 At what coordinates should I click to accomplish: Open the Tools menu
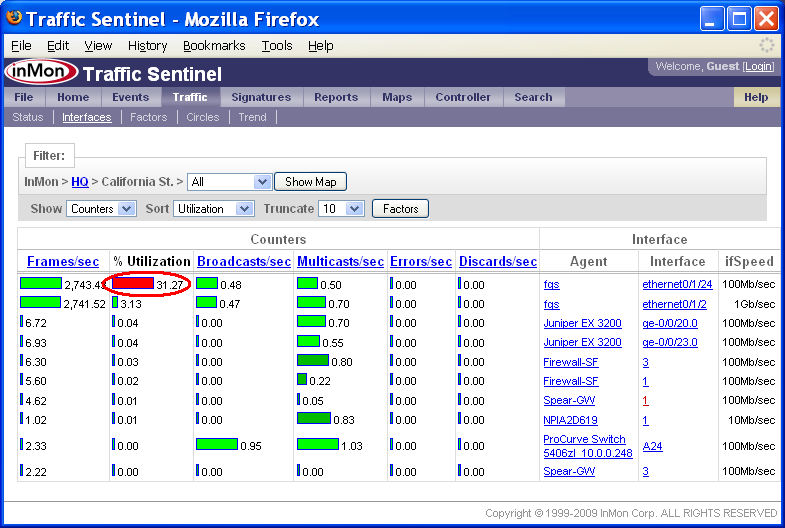coord(277,46)
